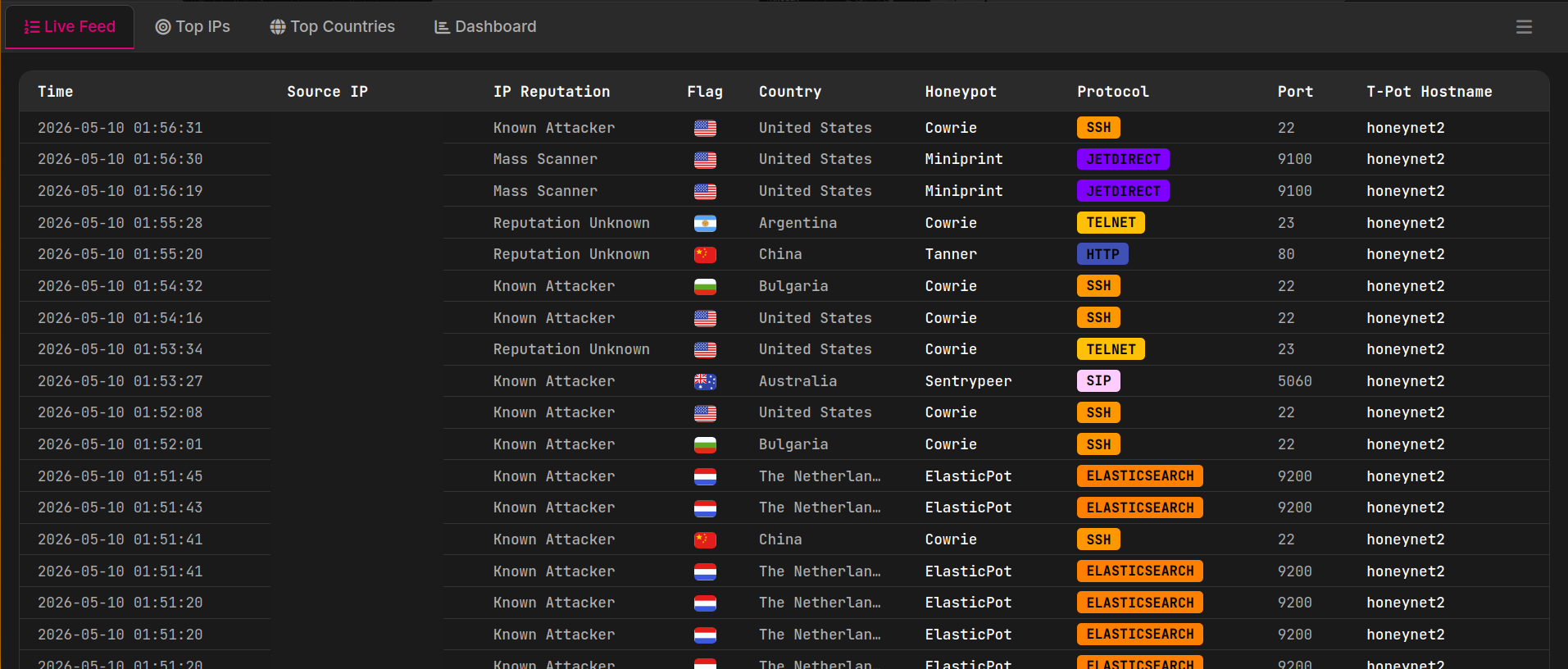
Task: Click the SSH badge in the 01:56:31 row
Action: (1098, 128)
